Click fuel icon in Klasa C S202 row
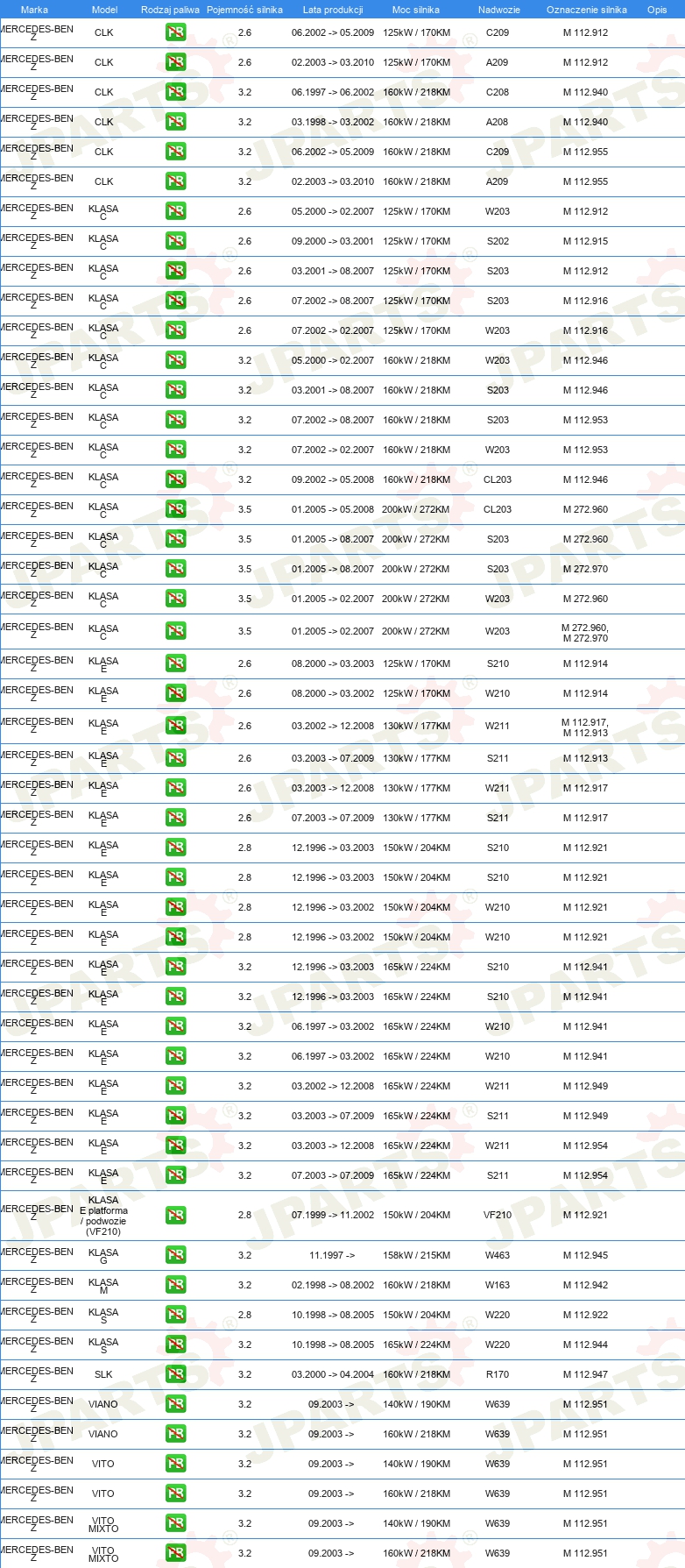The height and width of the screenshot is (1568, 685). pyautogui.click(x=176, y=241)
